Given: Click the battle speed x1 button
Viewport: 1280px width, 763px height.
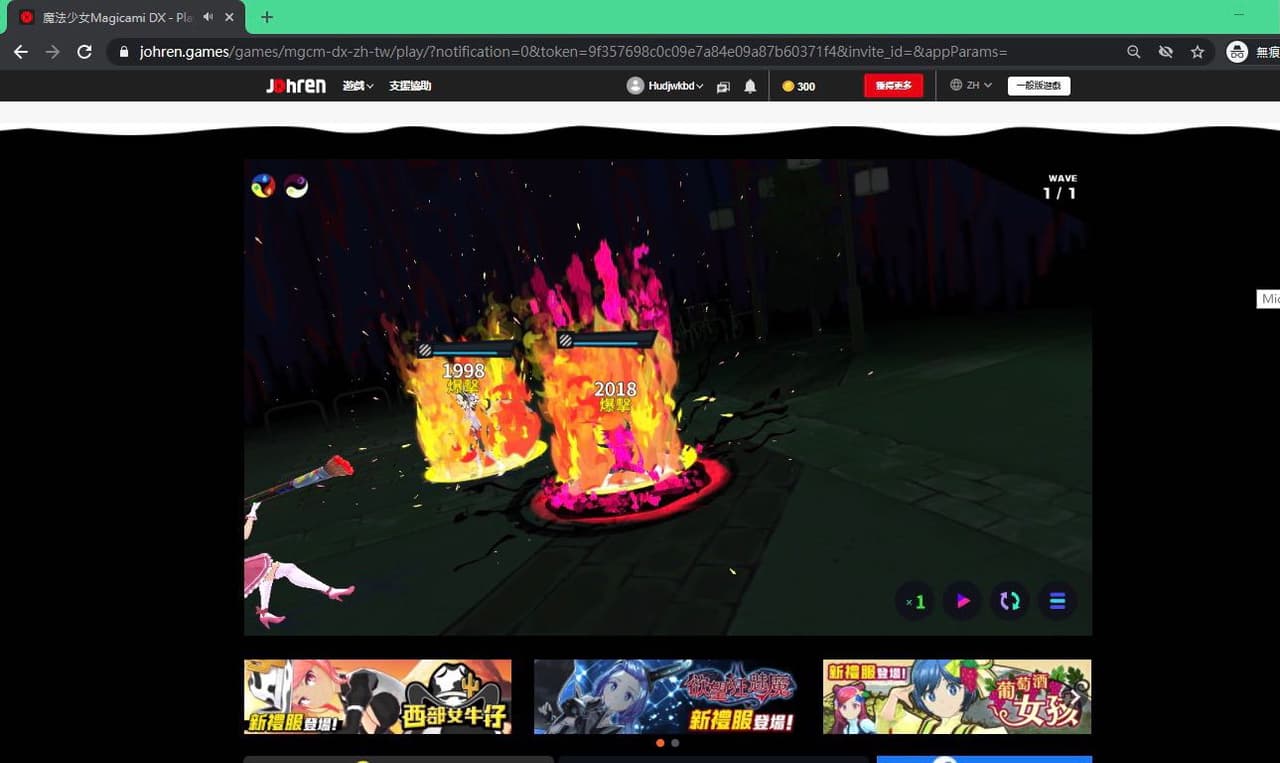Looking at the screenshot, I should [915, 601].
